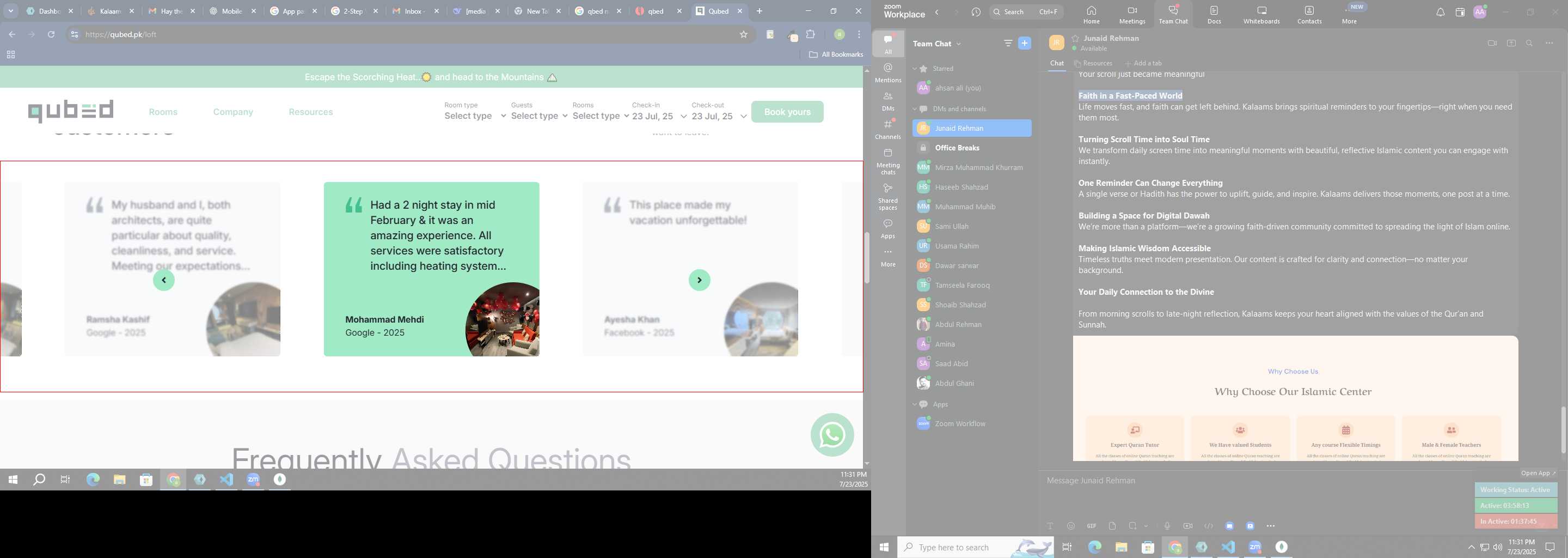Click the Open App link
The width and height of the screenshot is (1568, 558).
(1538, 472)
